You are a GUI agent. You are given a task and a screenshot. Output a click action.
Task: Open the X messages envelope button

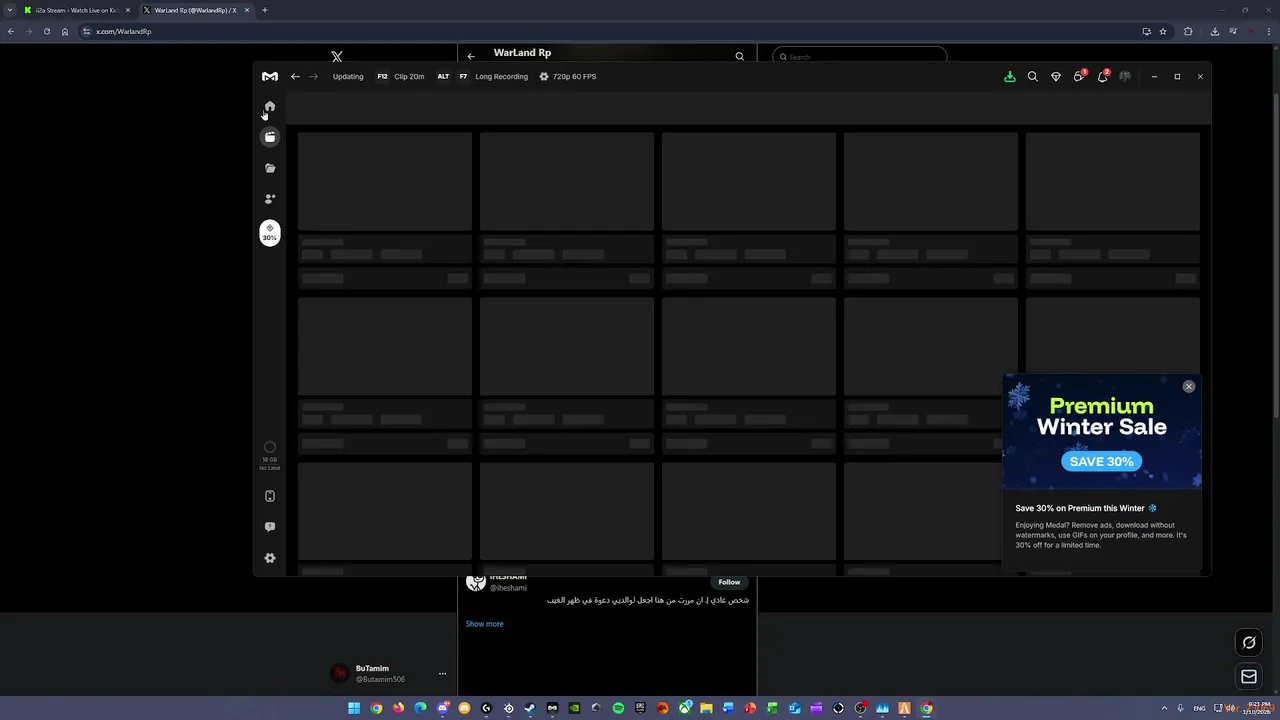(x=1249, y=677)
